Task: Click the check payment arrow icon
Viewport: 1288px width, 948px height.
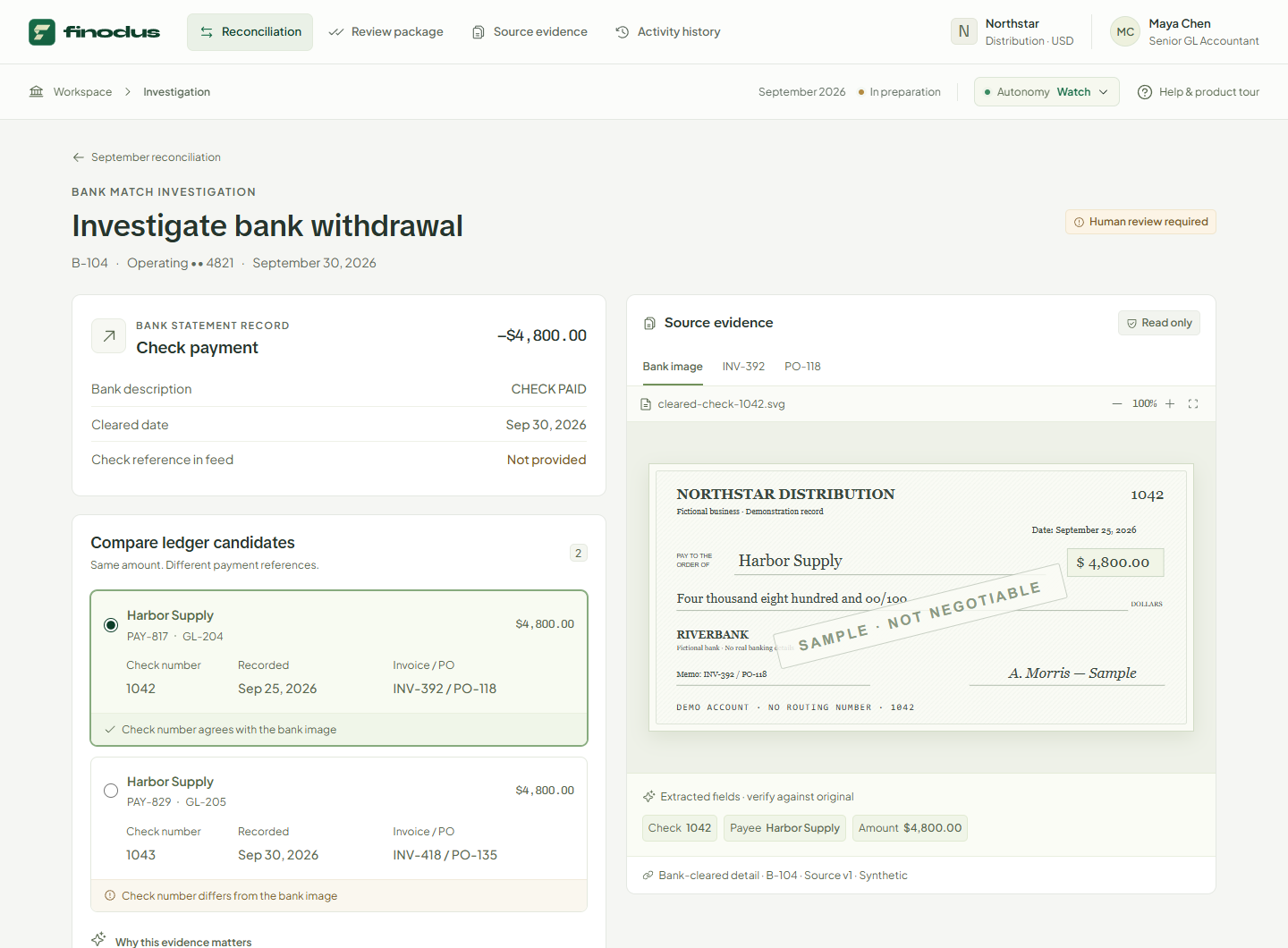Action: [x=109, y=336]
